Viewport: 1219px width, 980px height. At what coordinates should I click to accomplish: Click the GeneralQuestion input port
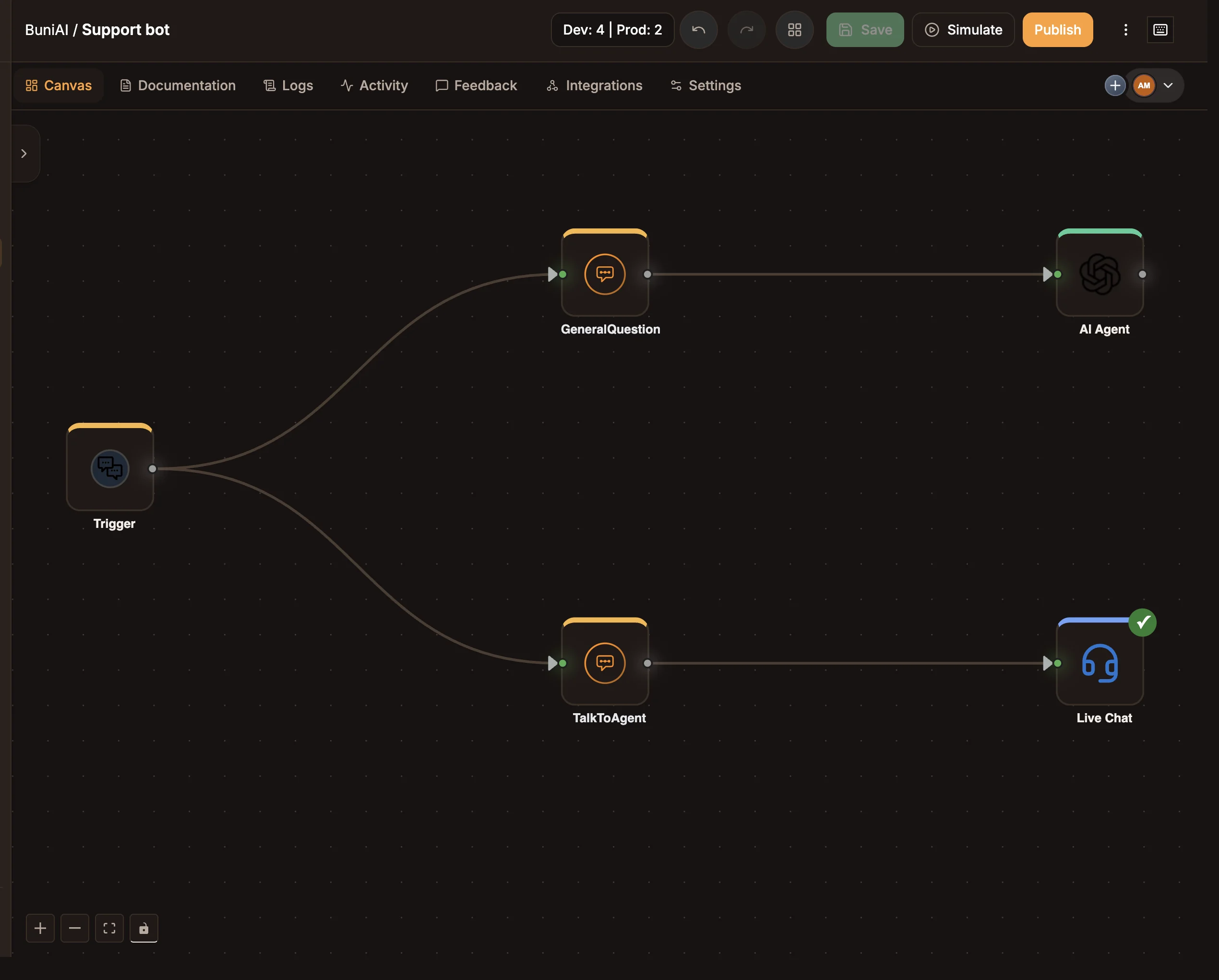click(562, 274)
